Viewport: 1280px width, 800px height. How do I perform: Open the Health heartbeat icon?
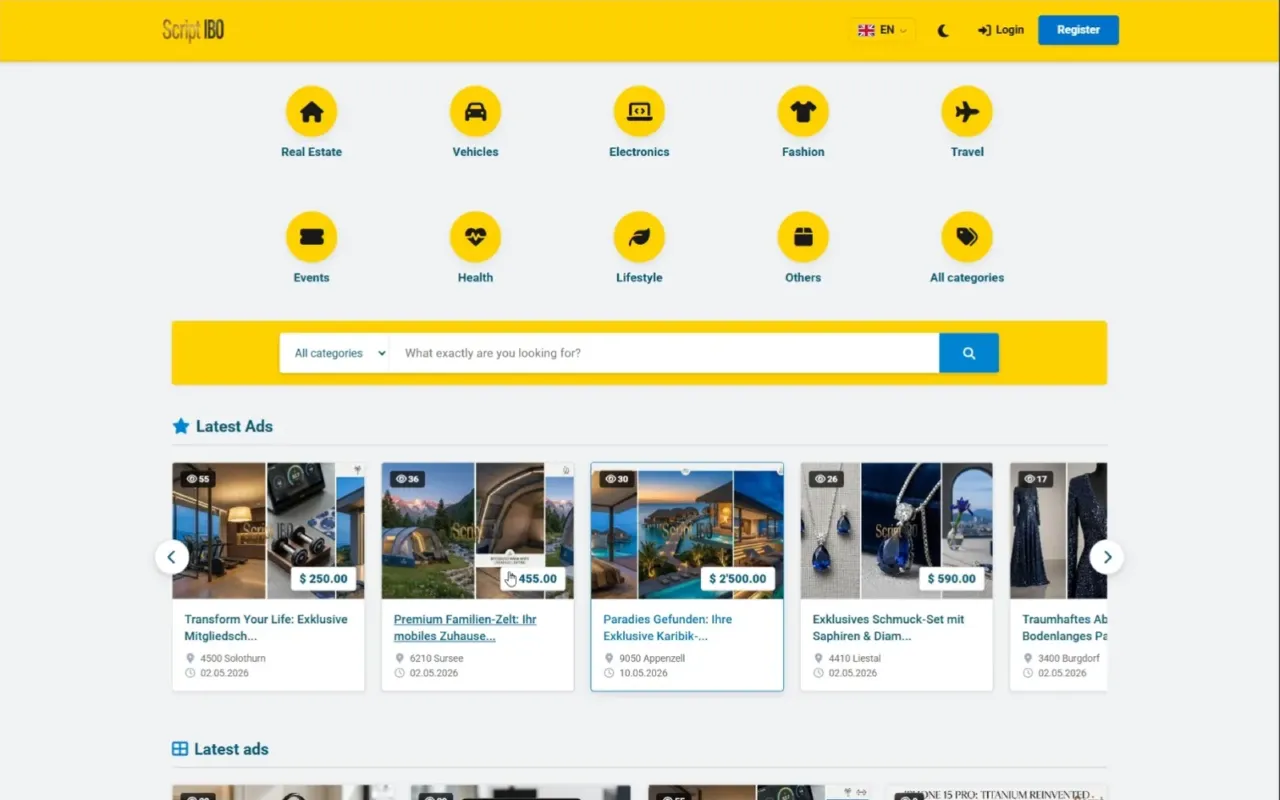point(475,237)
